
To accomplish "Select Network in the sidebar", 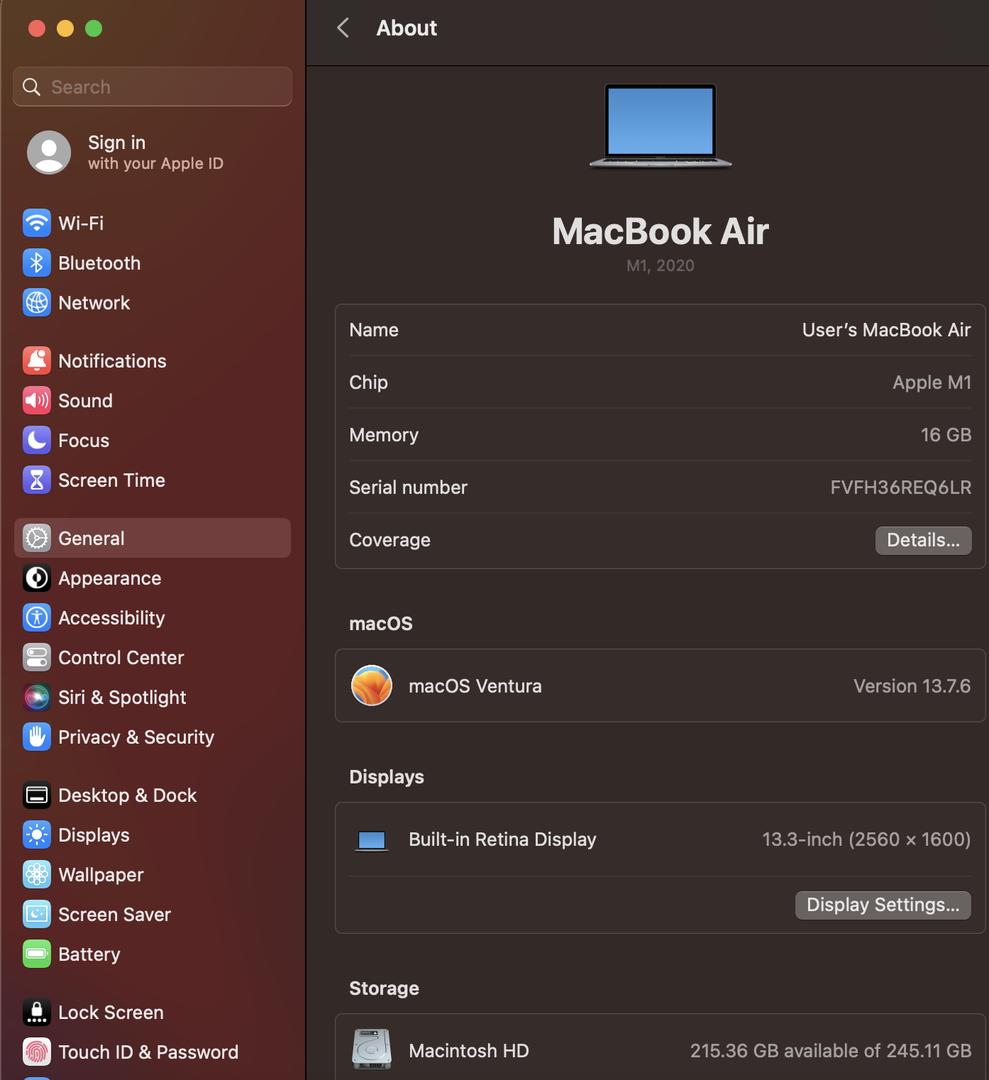I will coord(152,302).
